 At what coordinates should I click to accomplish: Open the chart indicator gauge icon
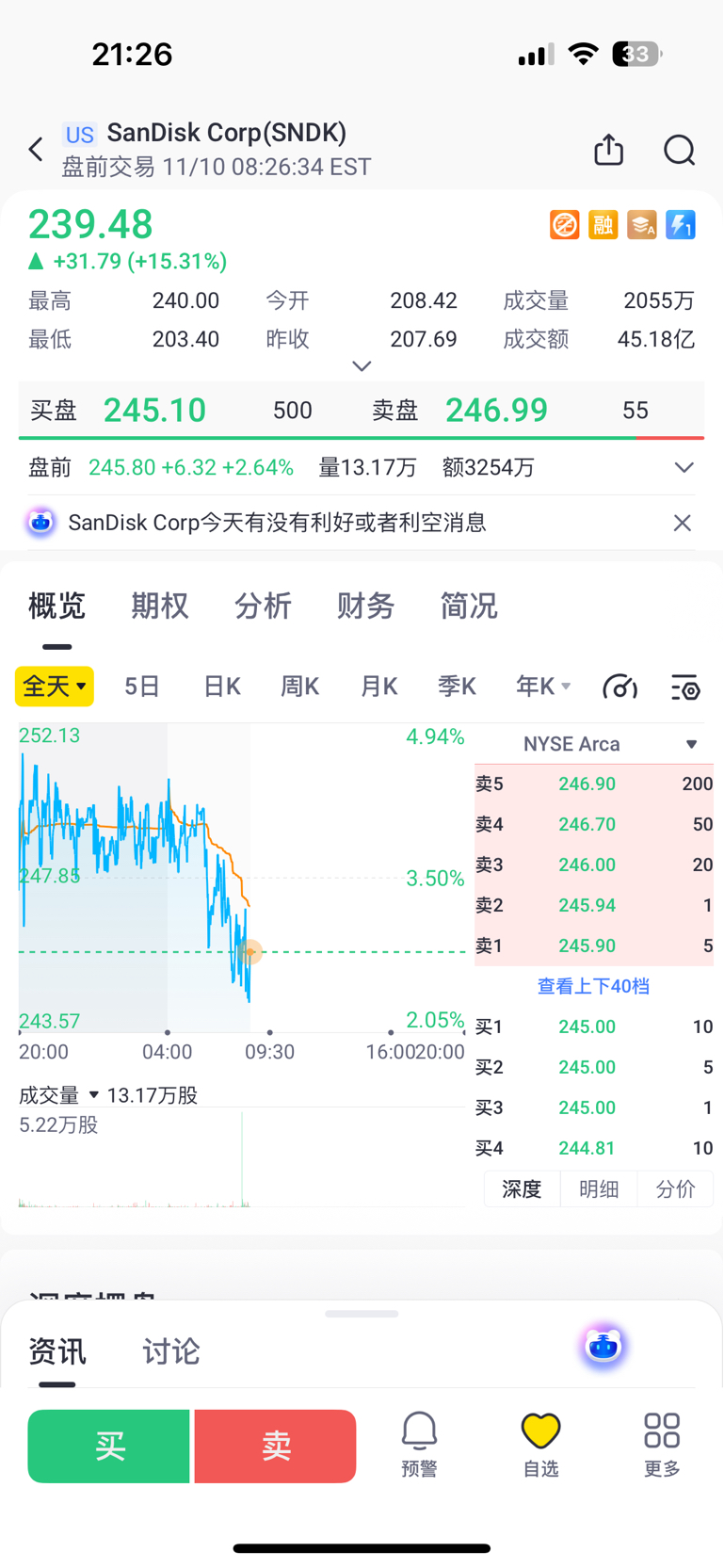coord(619,687)
